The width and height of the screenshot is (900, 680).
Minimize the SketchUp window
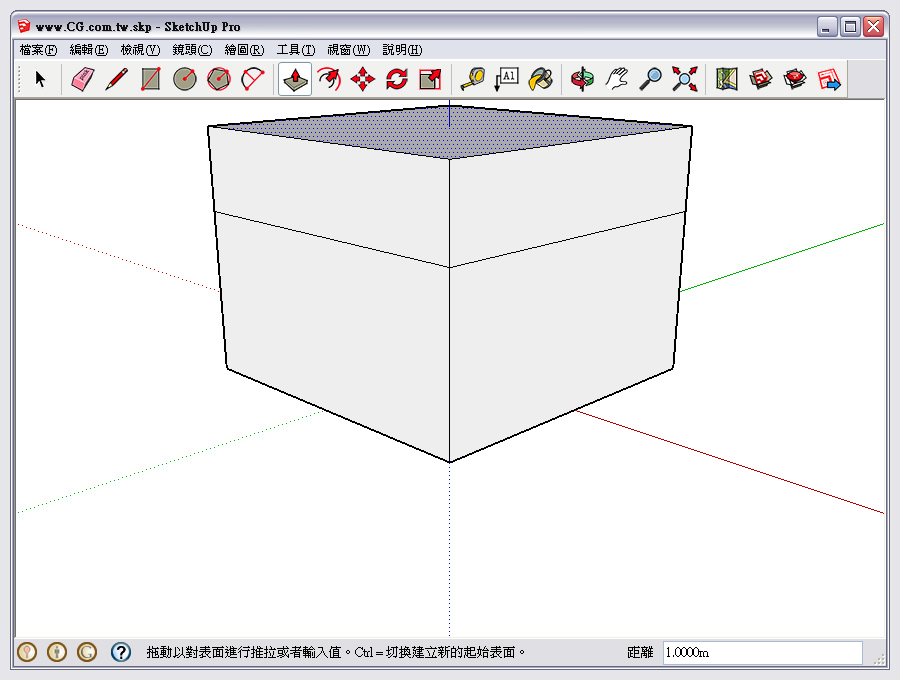point(827,26)
